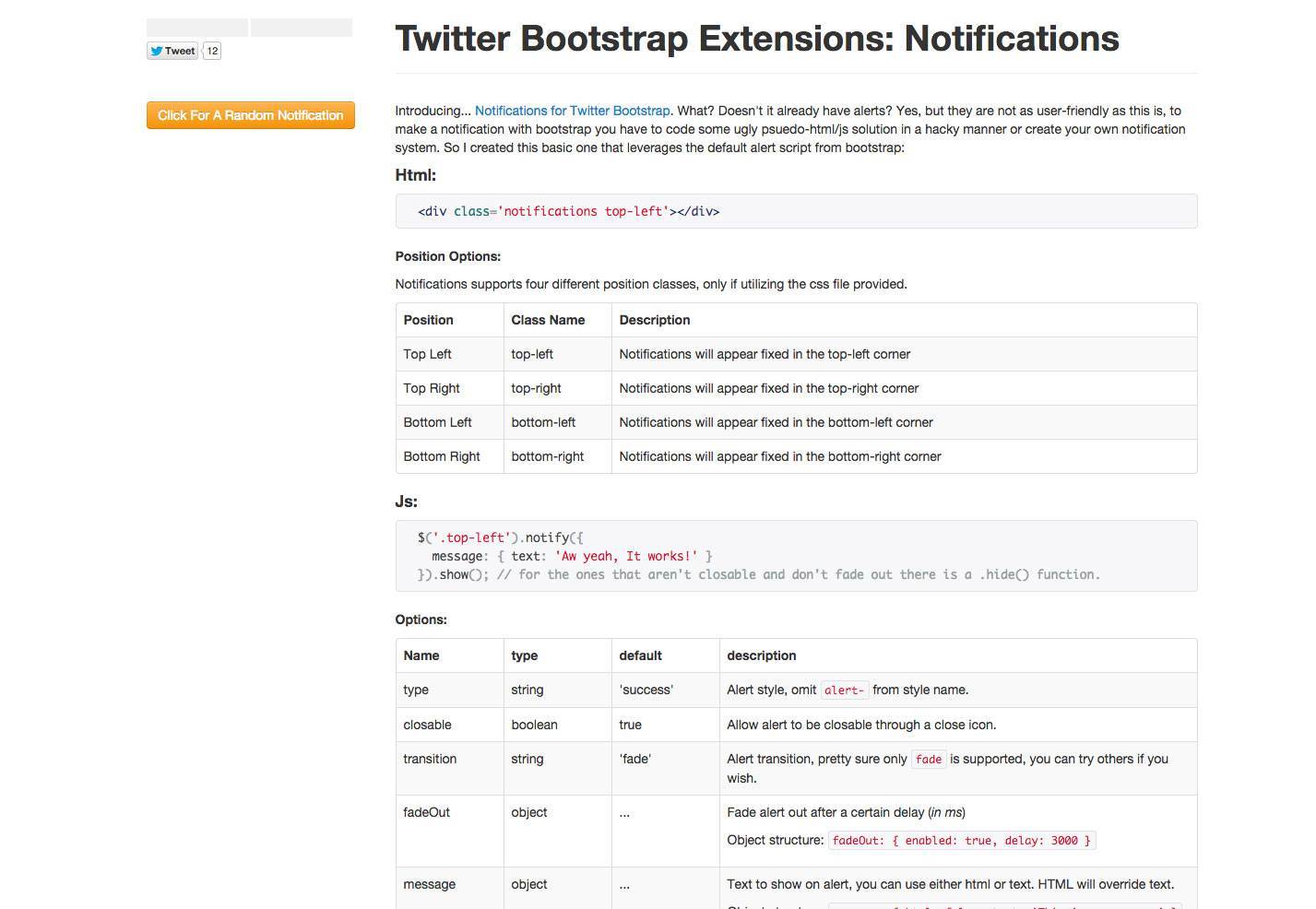
Task: Click the Name column header
Action: point(450,655)
